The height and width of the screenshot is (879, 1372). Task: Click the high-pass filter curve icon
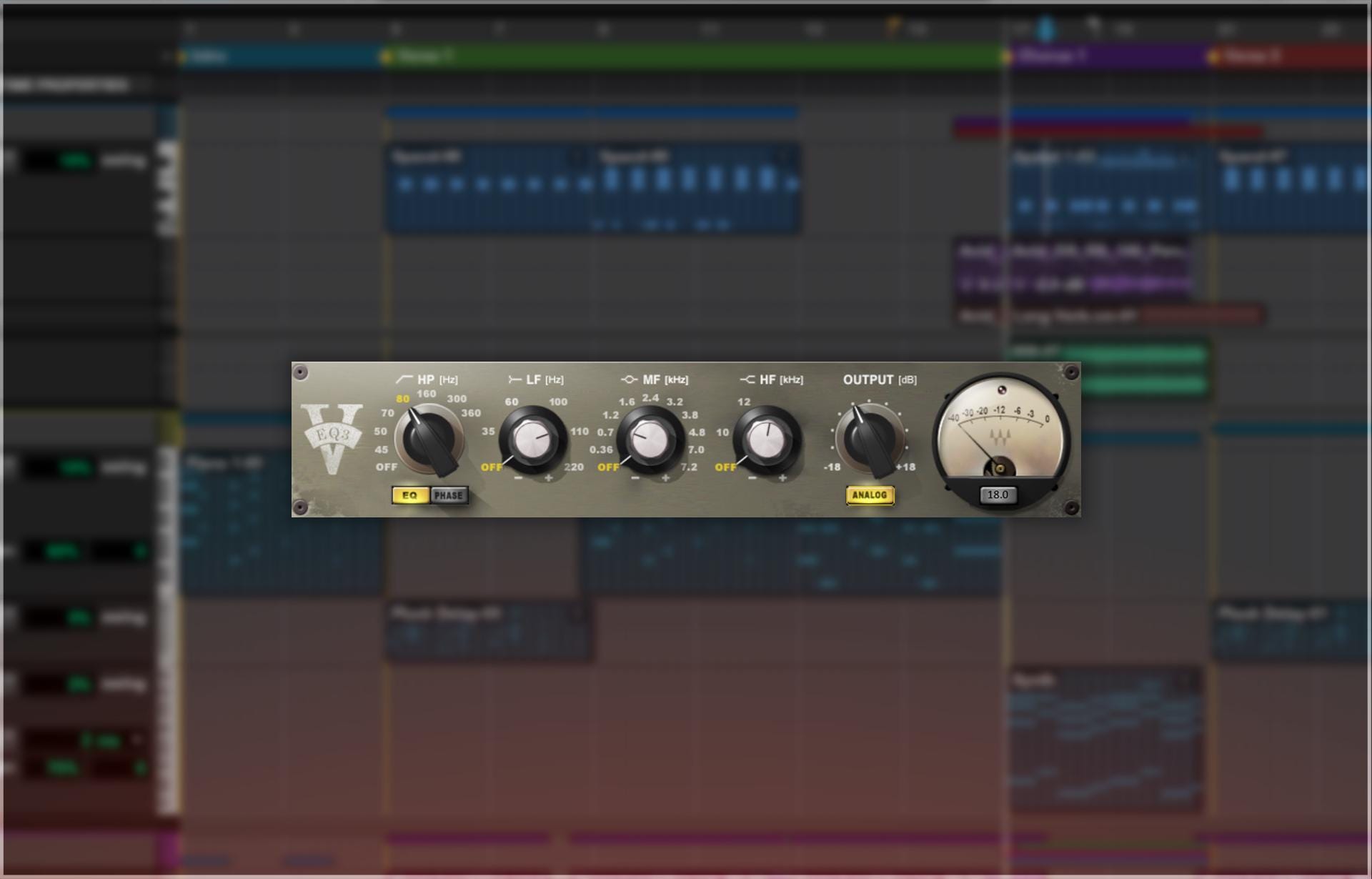tap(404, 379)
